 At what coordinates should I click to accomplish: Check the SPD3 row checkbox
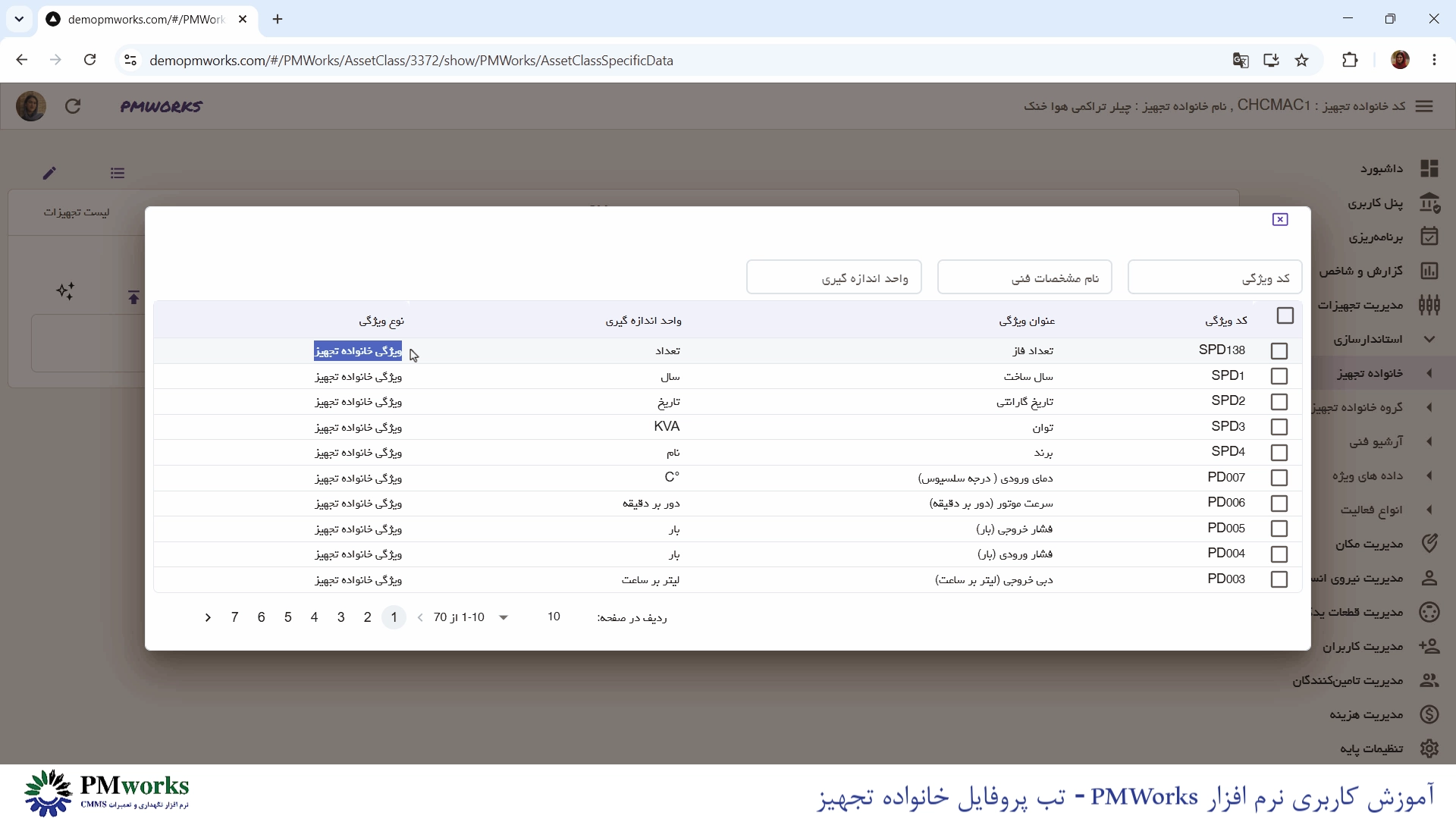(x=1279, y=427)
